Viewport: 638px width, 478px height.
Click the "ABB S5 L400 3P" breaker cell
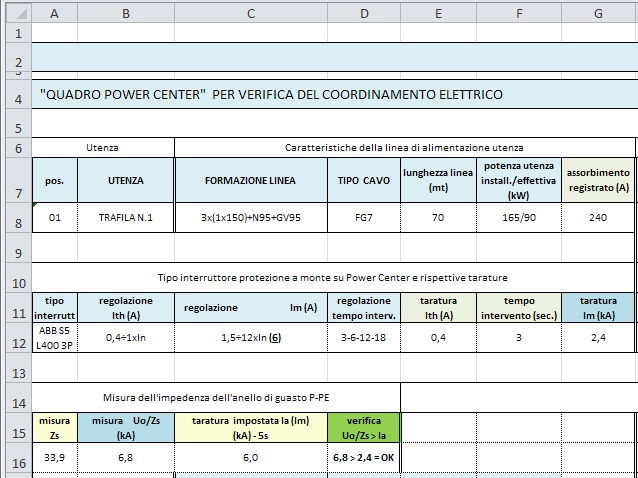(54, 337)
